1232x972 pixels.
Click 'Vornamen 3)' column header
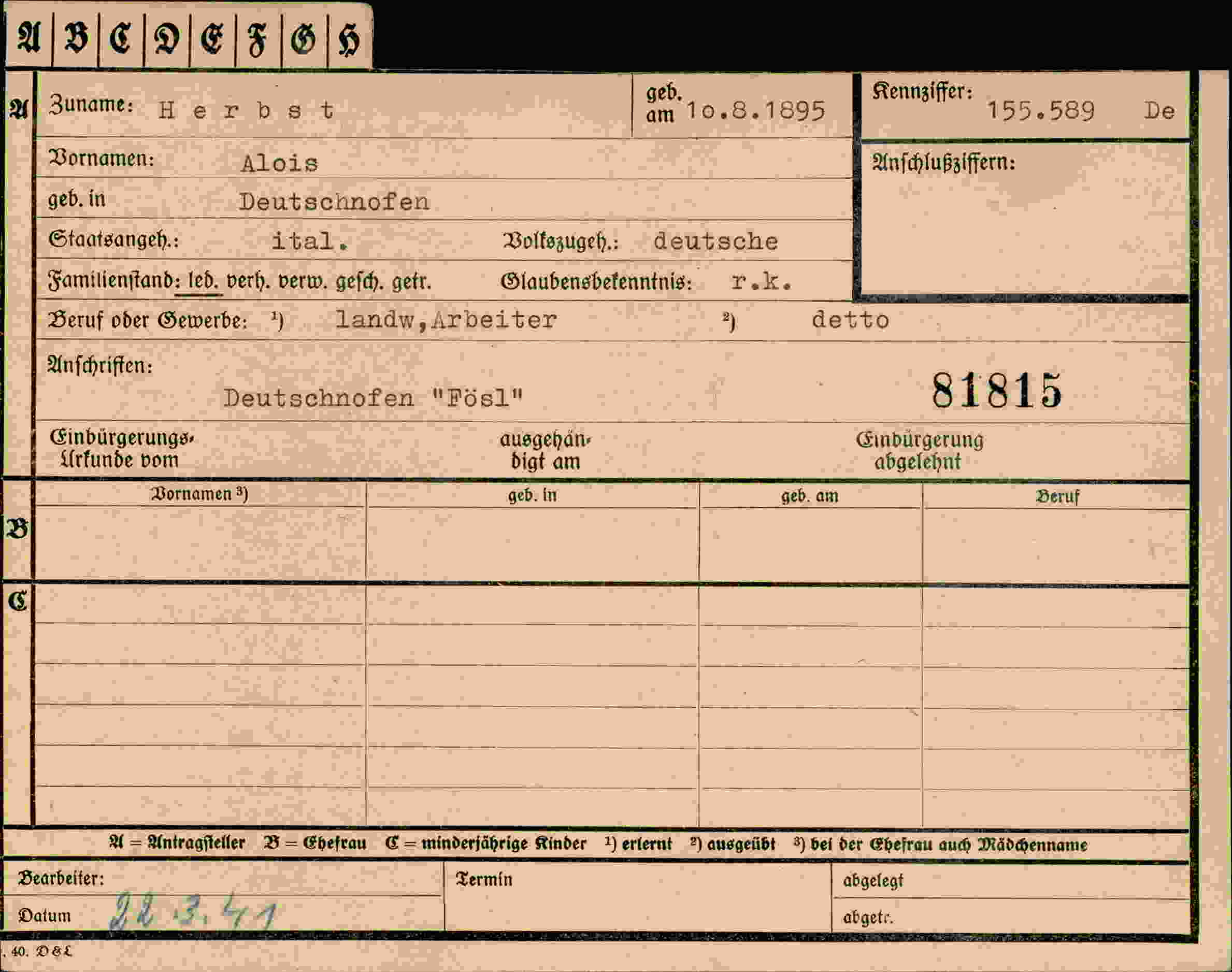pyautogui.click(x=199, y=494)
